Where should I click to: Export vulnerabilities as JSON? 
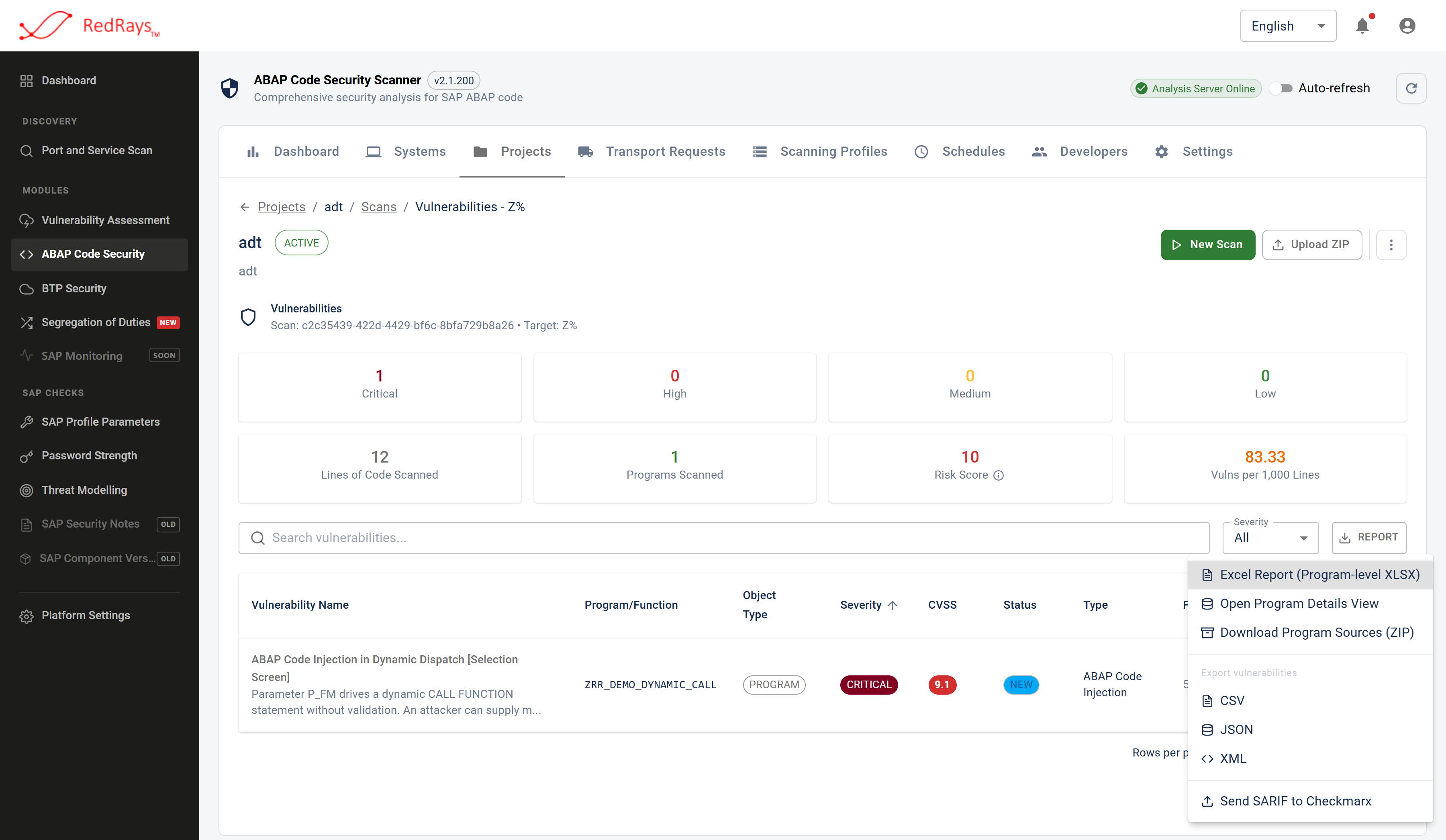(x=1311, y=729)
